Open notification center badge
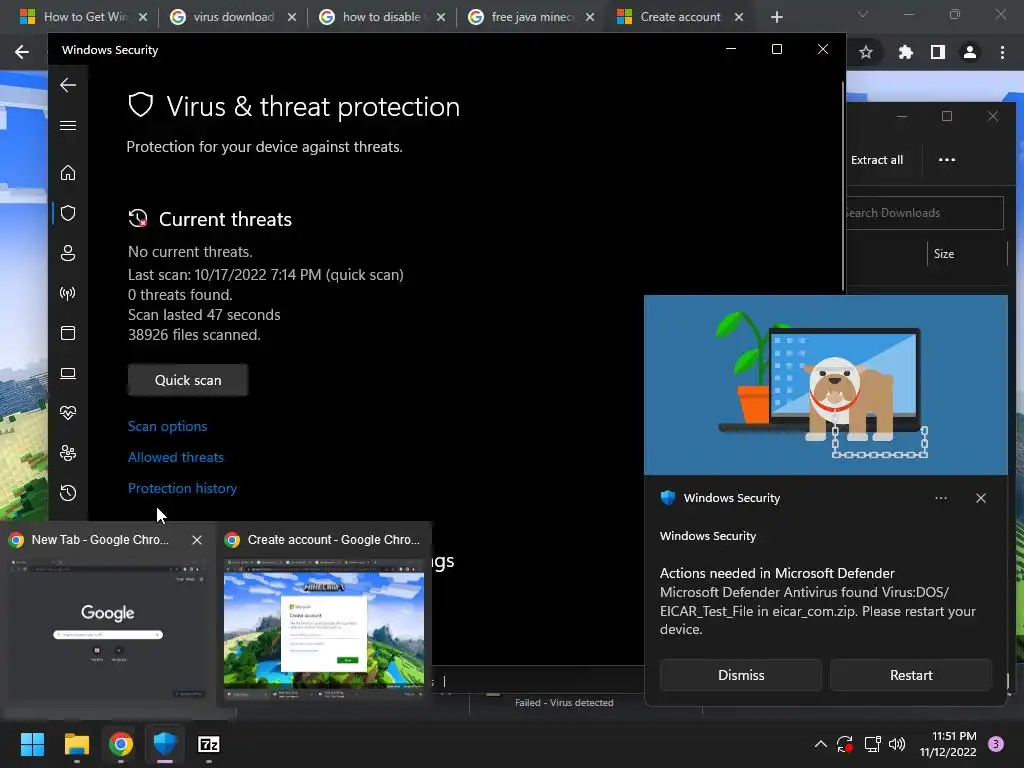 (996, 744)
